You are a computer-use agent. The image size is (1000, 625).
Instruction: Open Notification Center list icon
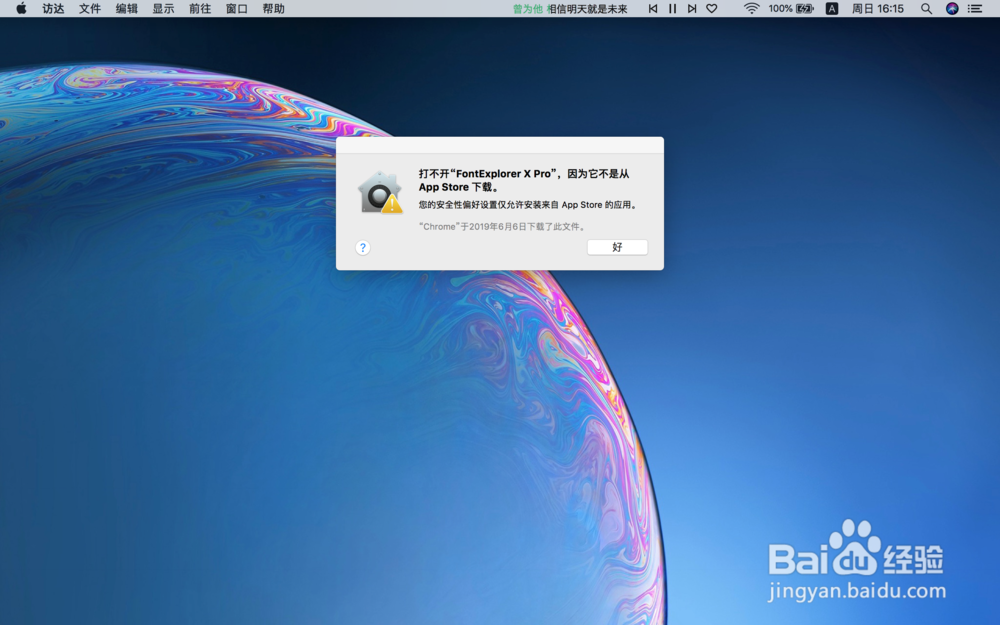point(974,8)
